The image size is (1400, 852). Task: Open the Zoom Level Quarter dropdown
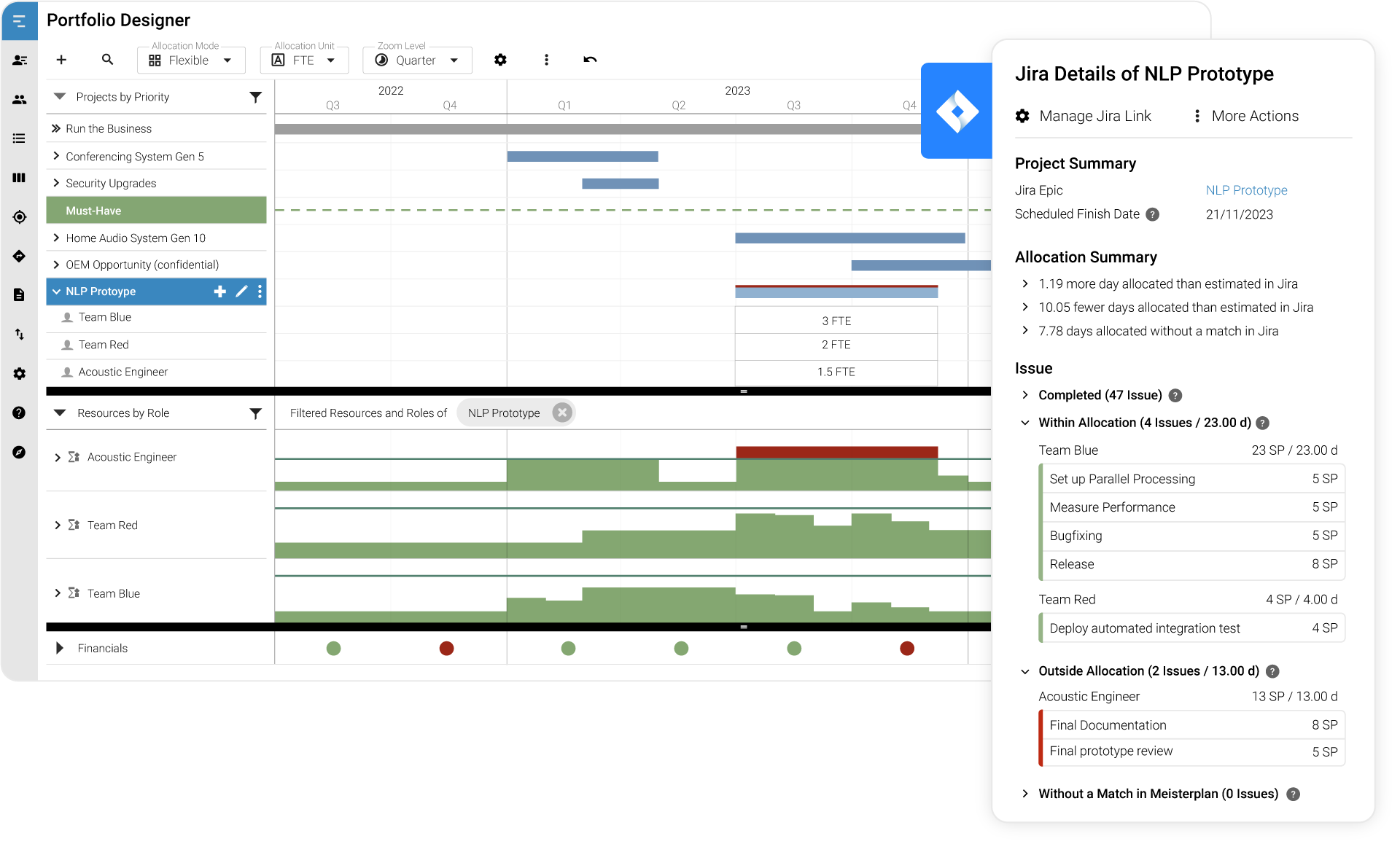[417, 60]
